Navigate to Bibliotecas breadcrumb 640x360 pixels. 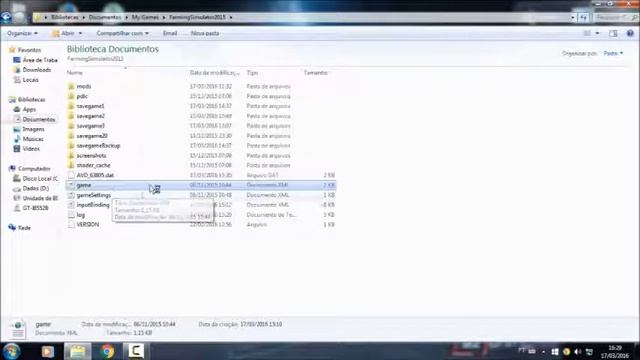tap(64, 17)
